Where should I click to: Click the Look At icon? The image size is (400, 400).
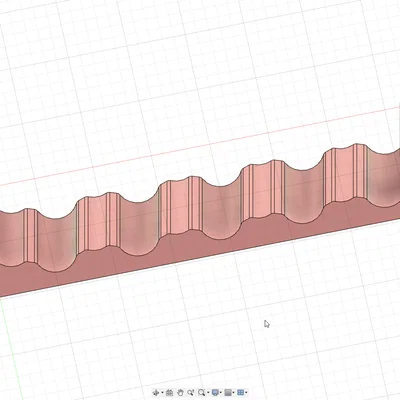pyautogui.click(x=169, y=393)
